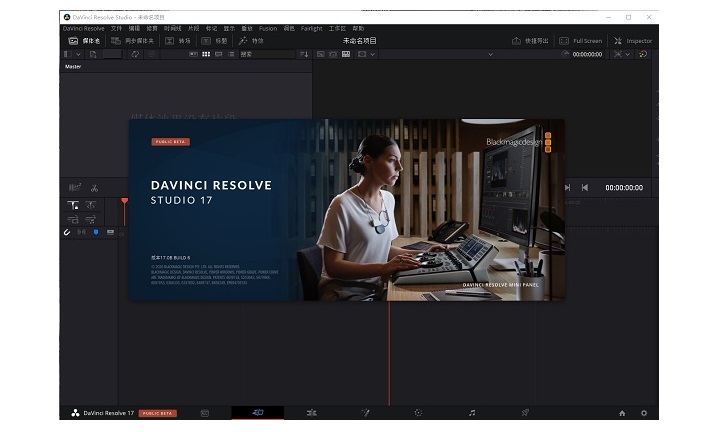Toggle the Inspector panel
720x432 pixels.
click(632, 41)
